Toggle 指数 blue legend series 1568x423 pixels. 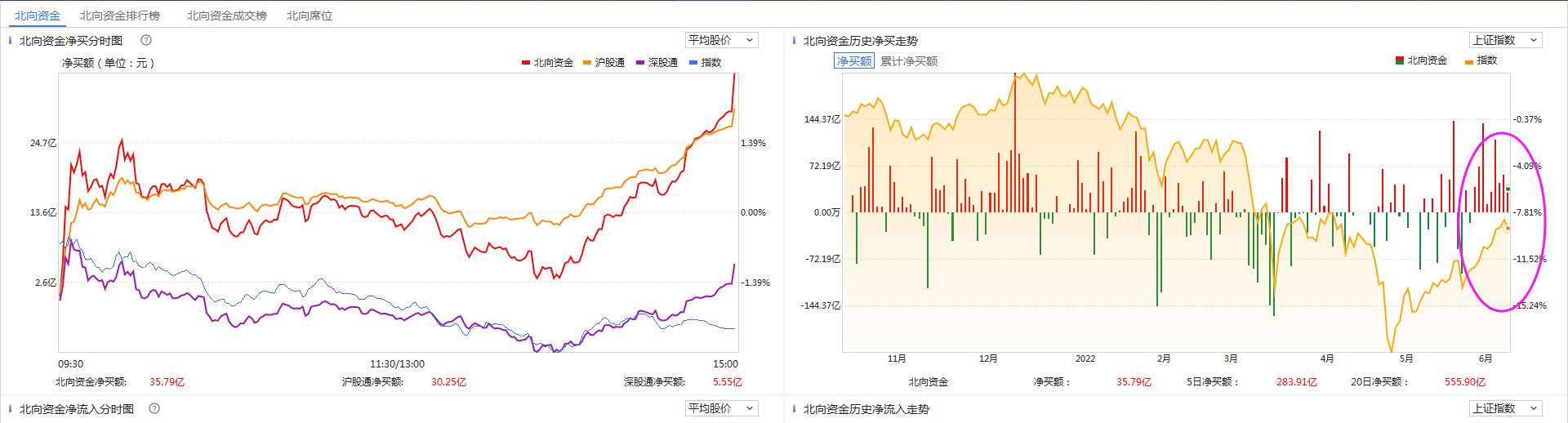tap(705, 63)
